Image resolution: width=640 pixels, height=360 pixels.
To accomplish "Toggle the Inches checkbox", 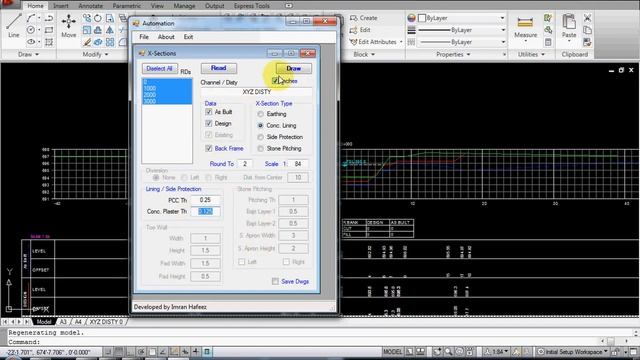I will (275, 80).
